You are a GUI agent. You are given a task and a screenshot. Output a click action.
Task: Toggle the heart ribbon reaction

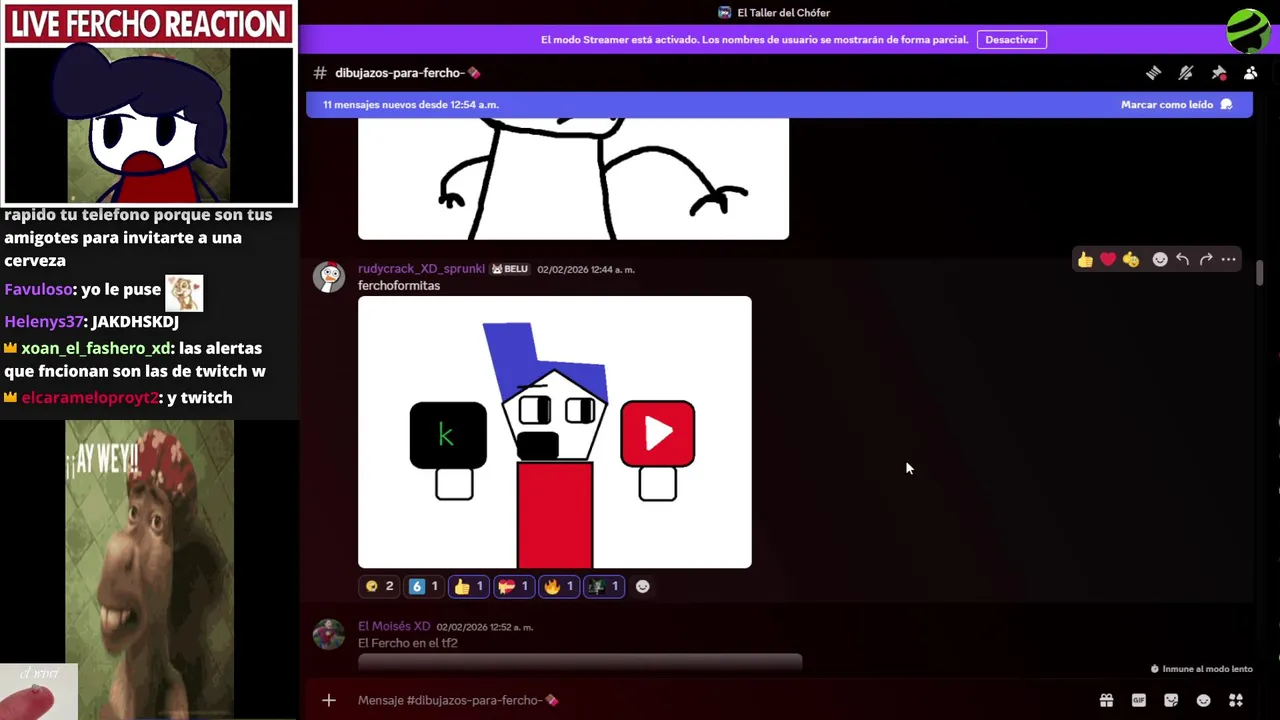point(514,587)
